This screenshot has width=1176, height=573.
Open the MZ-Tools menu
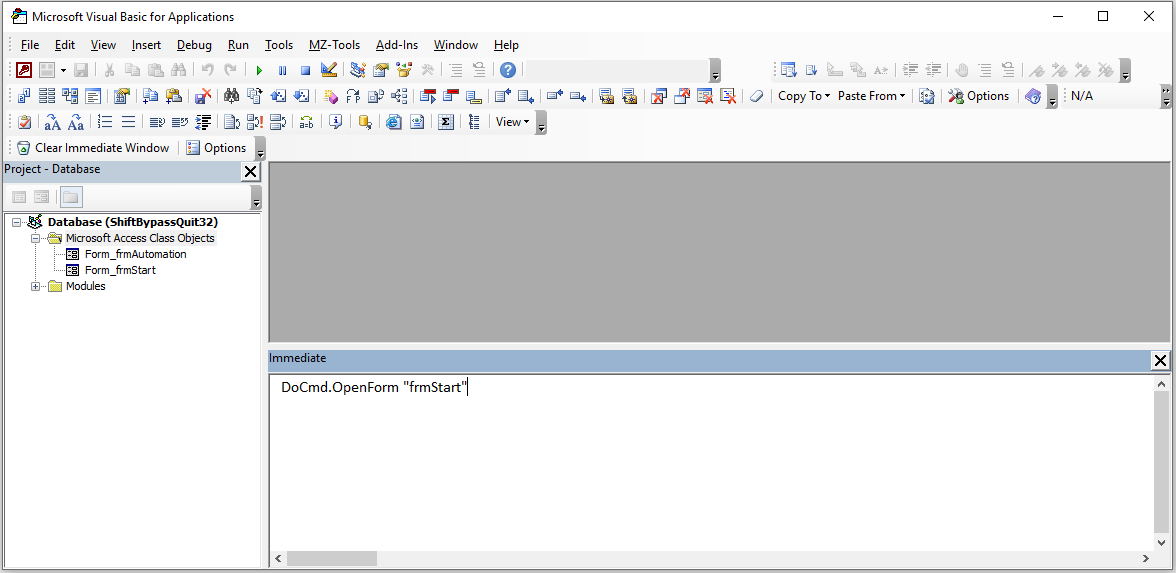coord(334,45)
